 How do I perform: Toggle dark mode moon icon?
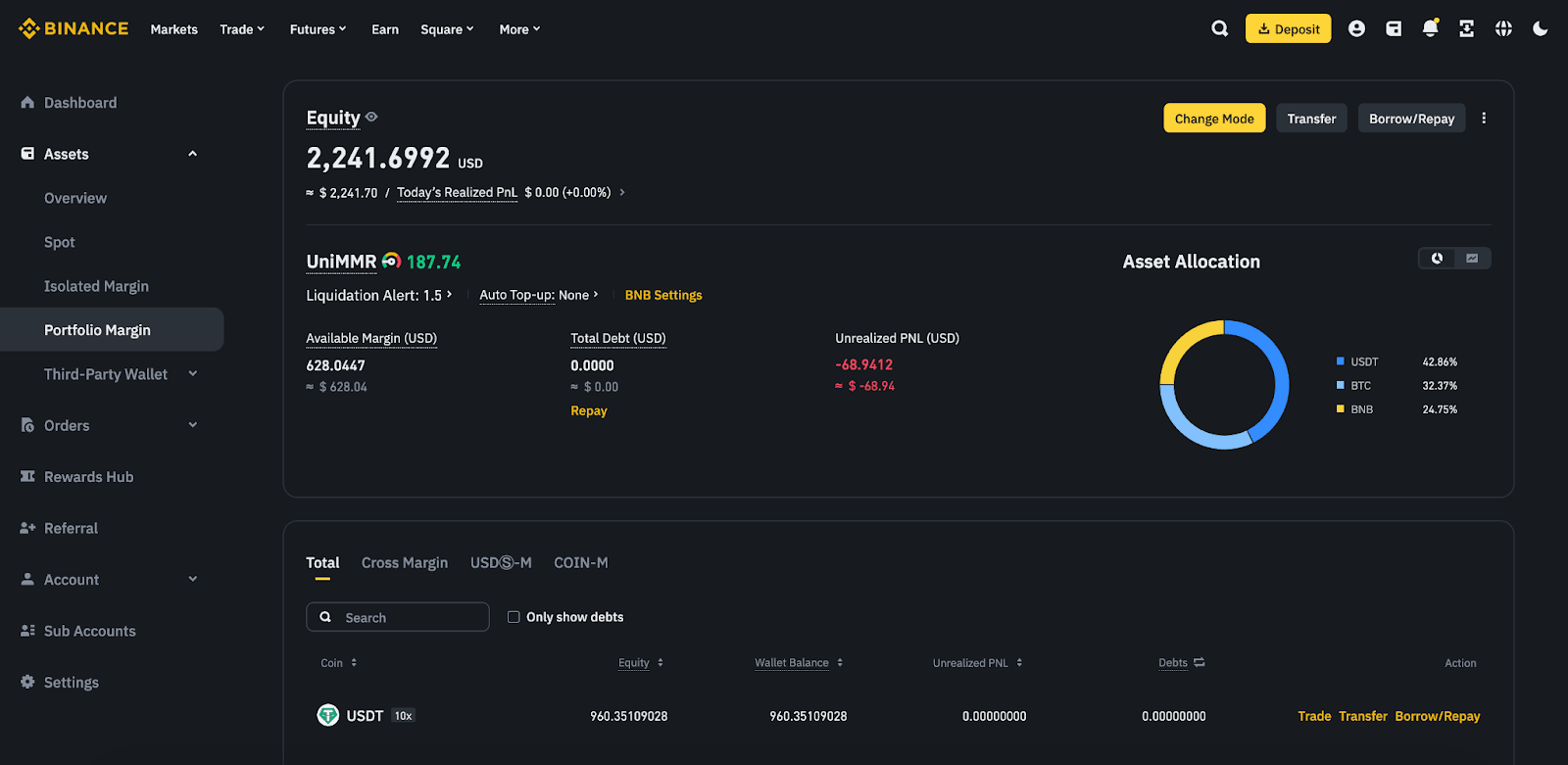click(x=1540, y=28)
